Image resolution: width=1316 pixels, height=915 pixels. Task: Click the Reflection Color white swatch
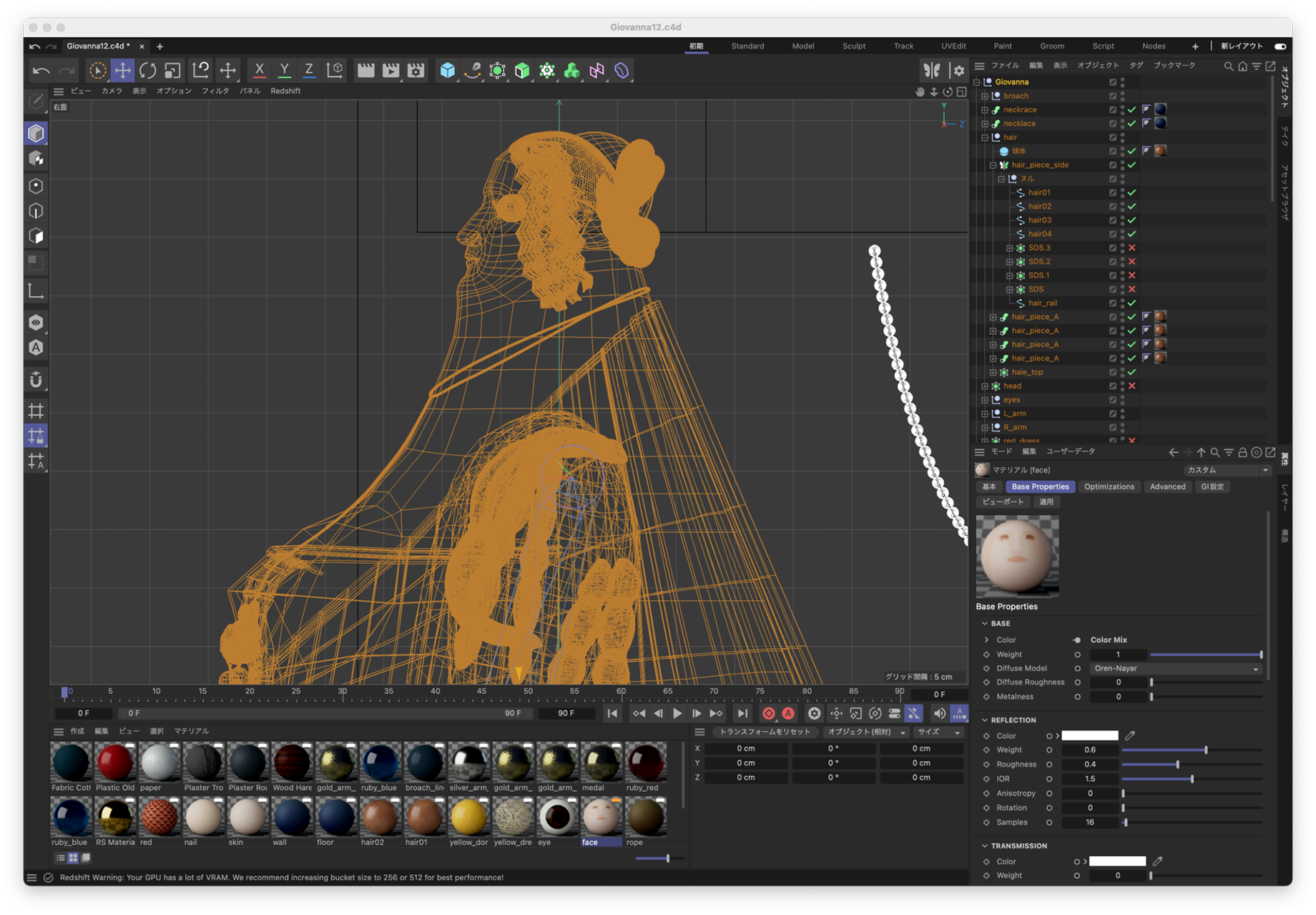click(1089, 735)
